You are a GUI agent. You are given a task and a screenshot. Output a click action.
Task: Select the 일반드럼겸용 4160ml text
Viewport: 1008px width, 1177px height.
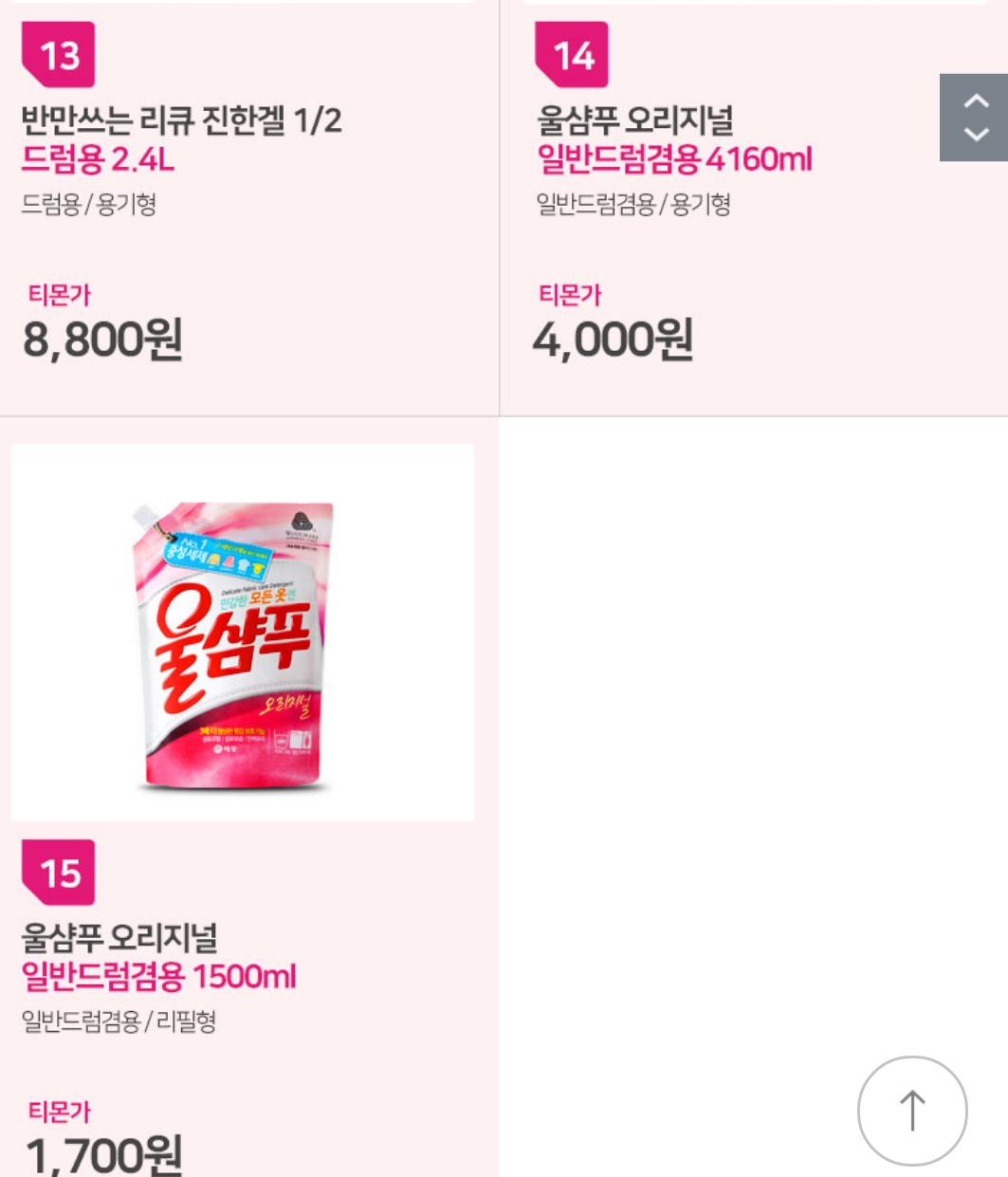coord(674,159)
